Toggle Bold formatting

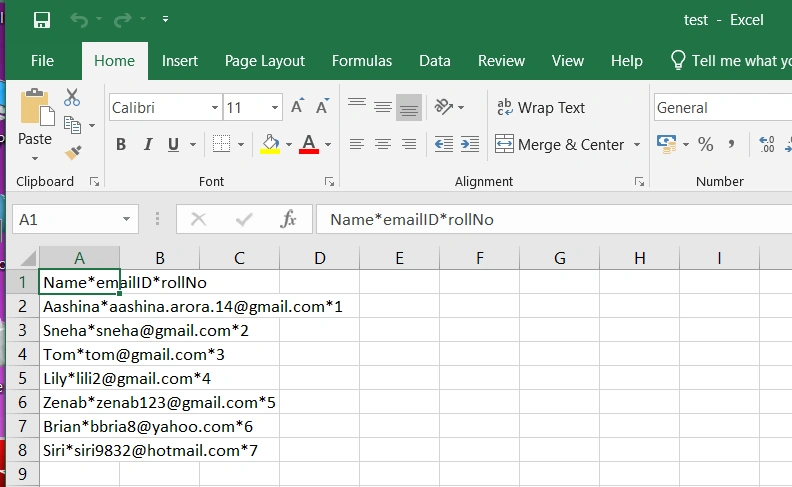[x=121, y=144]
